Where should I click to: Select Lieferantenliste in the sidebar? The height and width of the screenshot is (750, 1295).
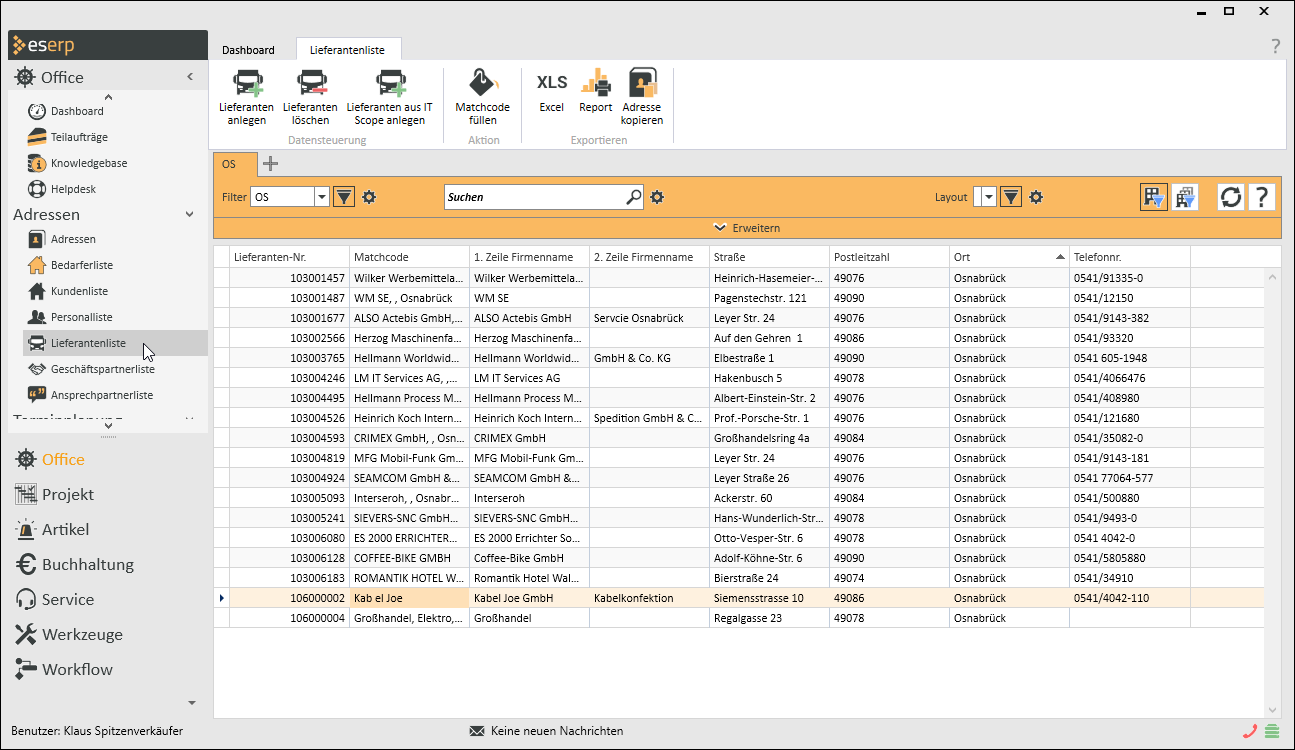[x=115, y=343]
